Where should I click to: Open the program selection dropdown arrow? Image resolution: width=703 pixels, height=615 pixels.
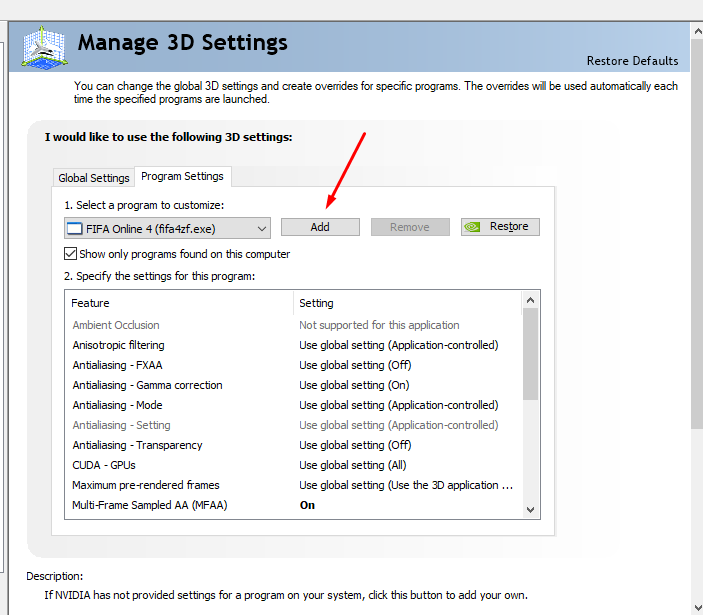pos(261,228)
